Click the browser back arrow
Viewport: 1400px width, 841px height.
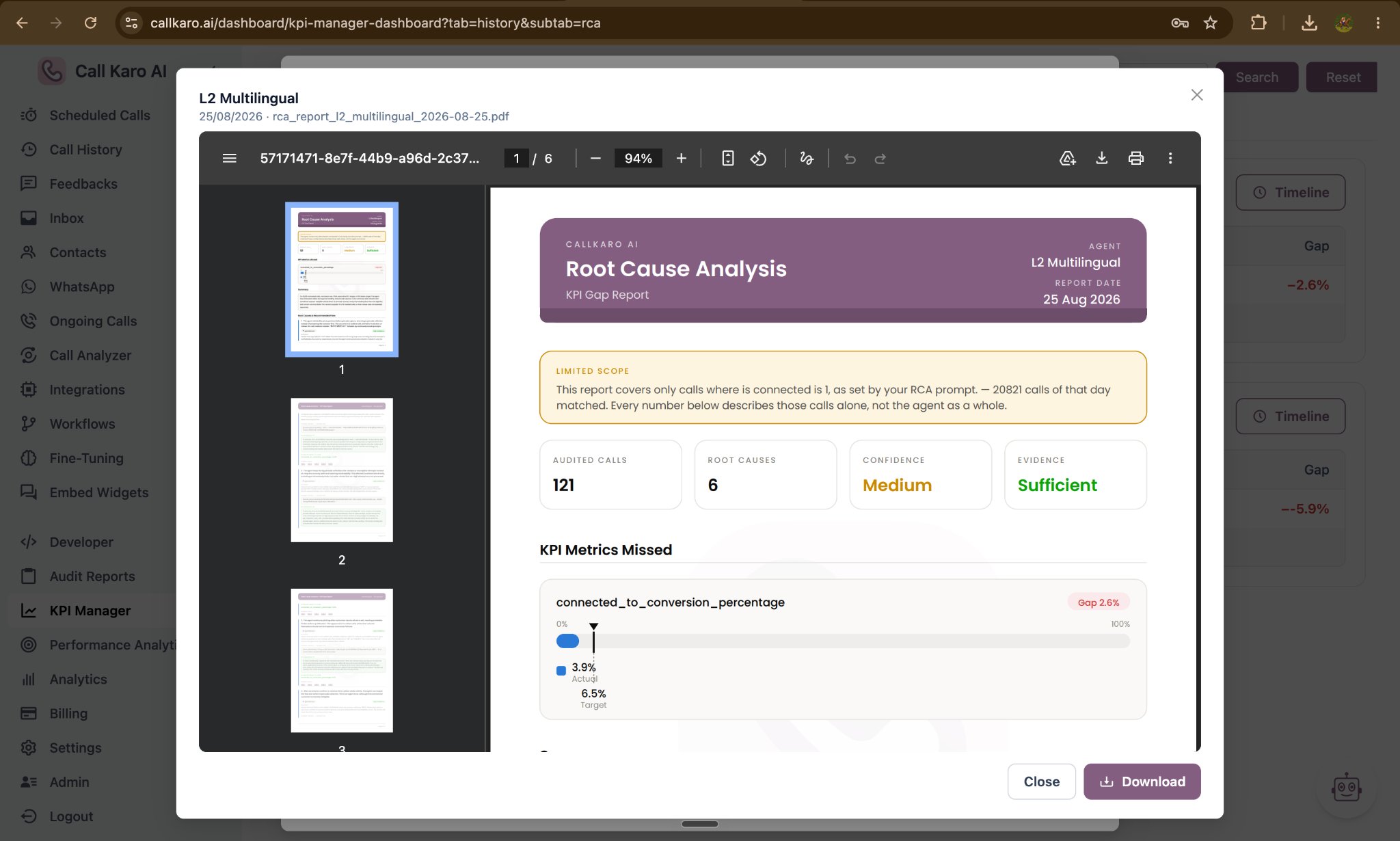22,23
